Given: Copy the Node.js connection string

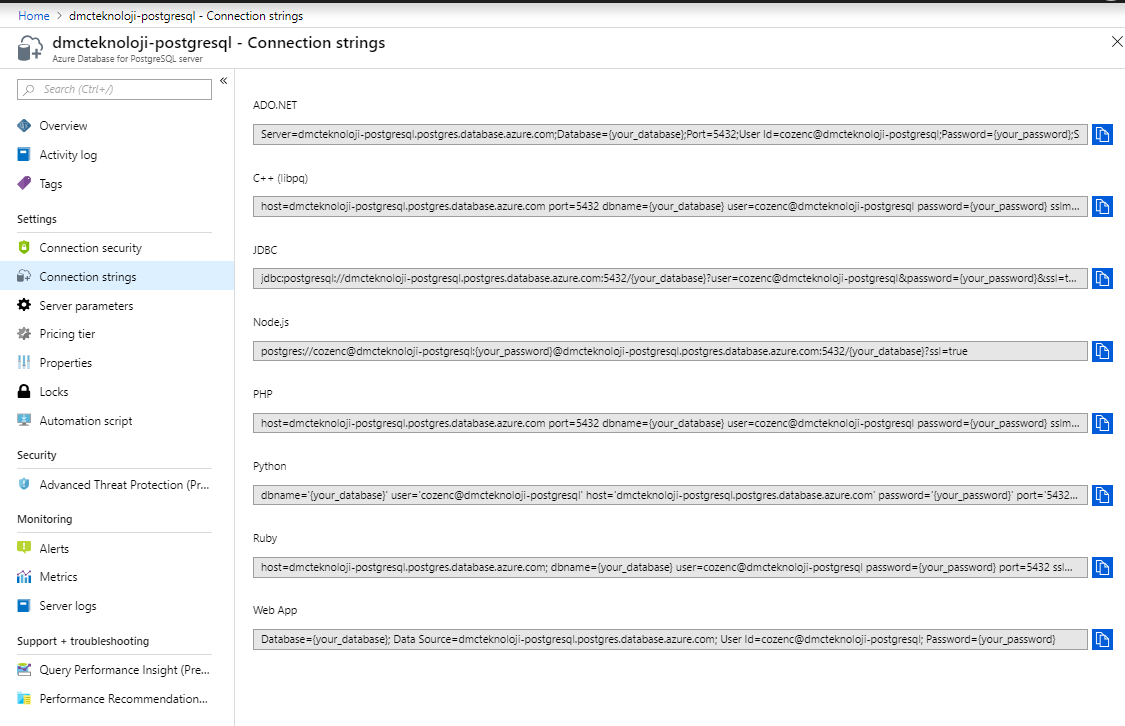Looking at the screenshot, I should (x=1102, y=351).
